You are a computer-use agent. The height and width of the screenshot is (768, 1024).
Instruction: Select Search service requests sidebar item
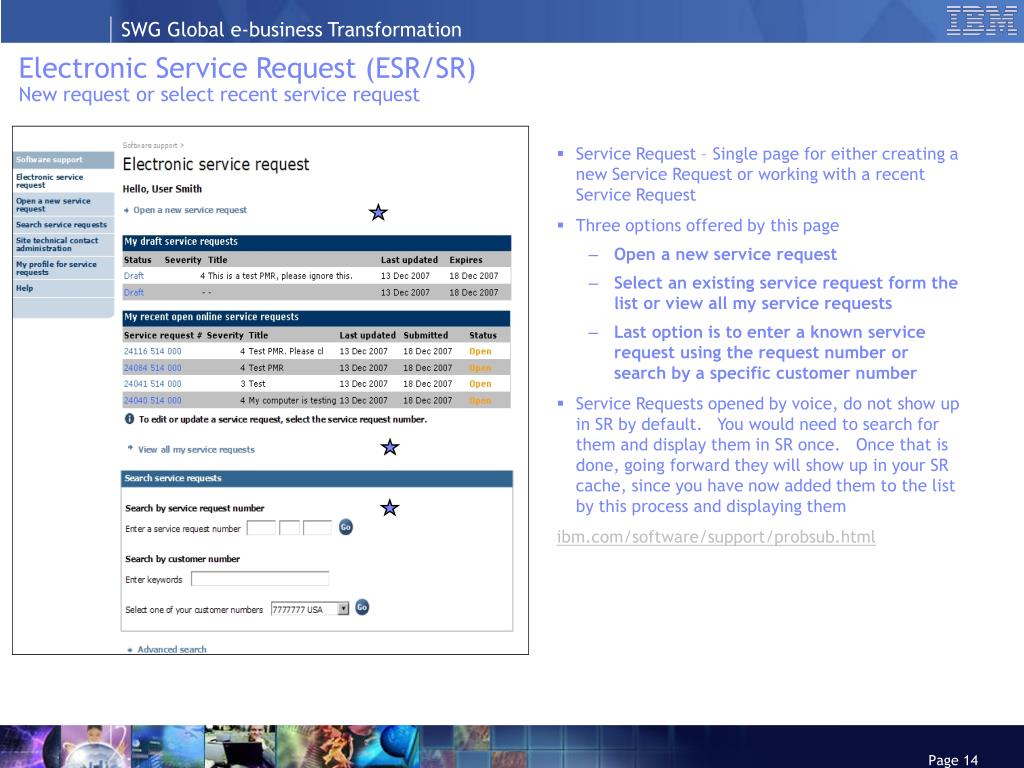tap(61, 225)
